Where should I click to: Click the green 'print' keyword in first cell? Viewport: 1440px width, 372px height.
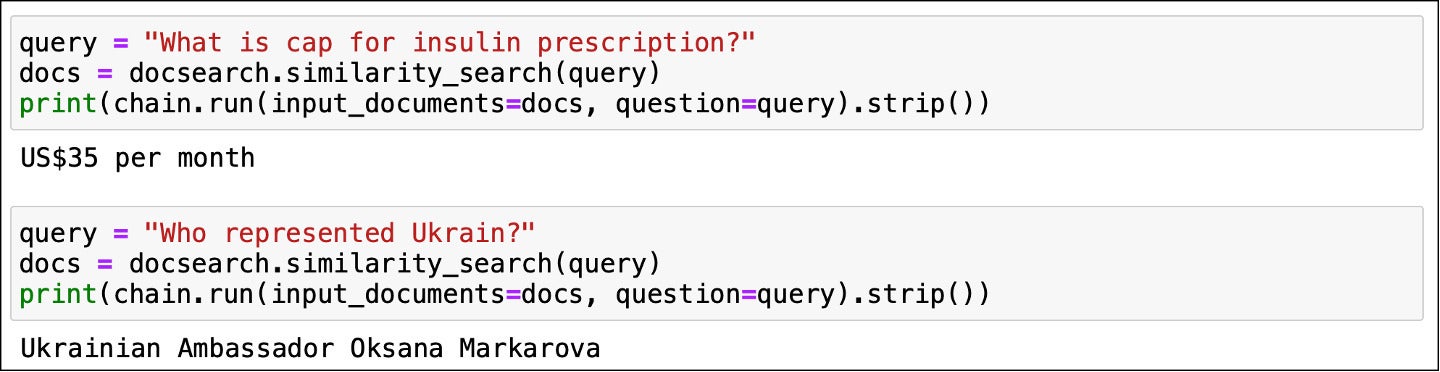point(60,102)
